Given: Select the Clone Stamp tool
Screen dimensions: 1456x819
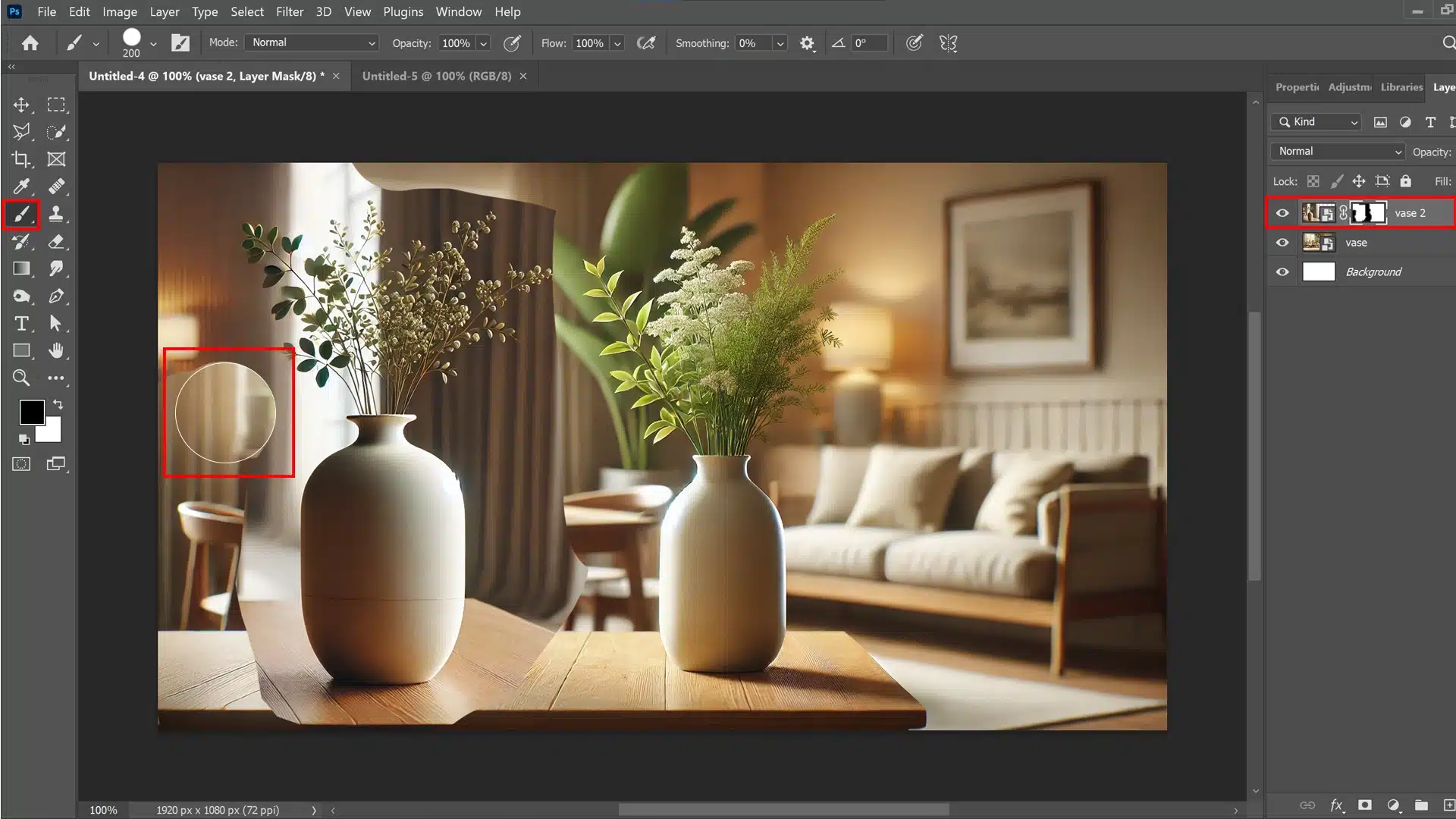Looking at the screenshot, I should 56,214.
